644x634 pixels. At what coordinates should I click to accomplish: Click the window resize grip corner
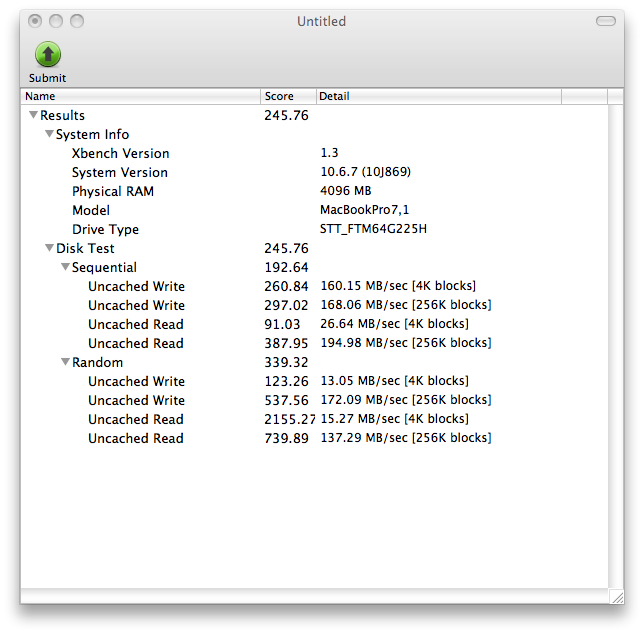pos(616,596)
